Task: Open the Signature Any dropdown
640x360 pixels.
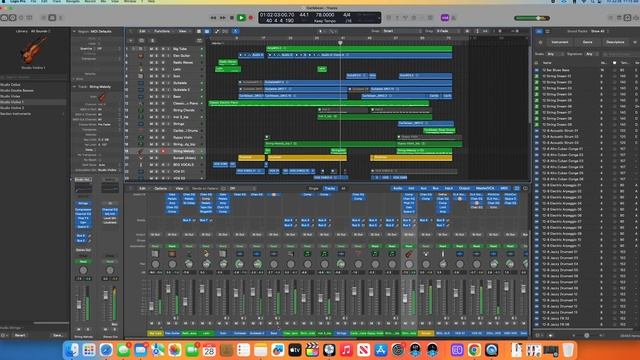Action: (591, 54)
